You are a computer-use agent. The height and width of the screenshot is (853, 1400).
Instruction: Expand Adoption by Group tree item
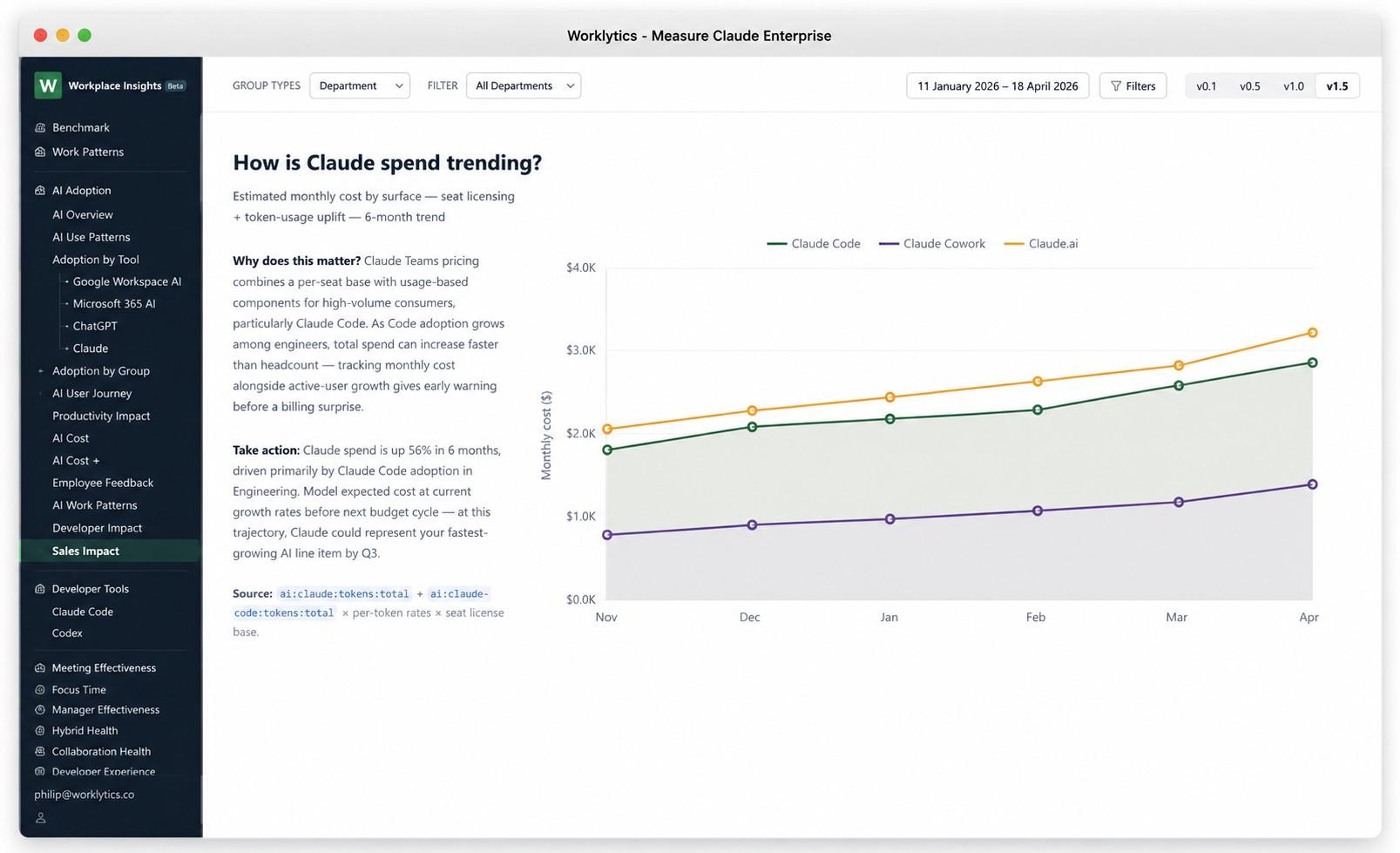click(40, 371)
